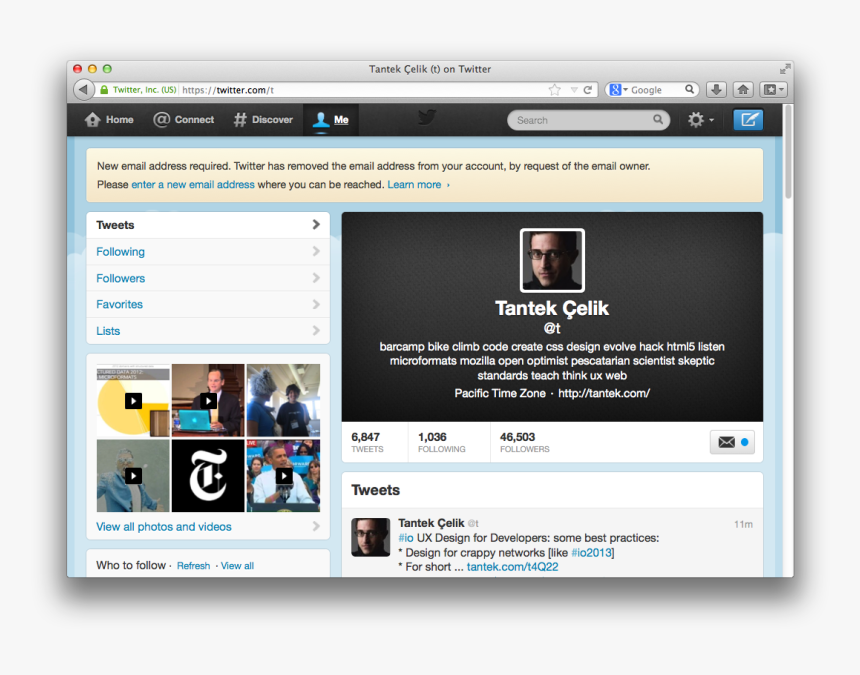Play the video of man in blue shirt
The width and height of the screenshot is (860, 675).
133,475
